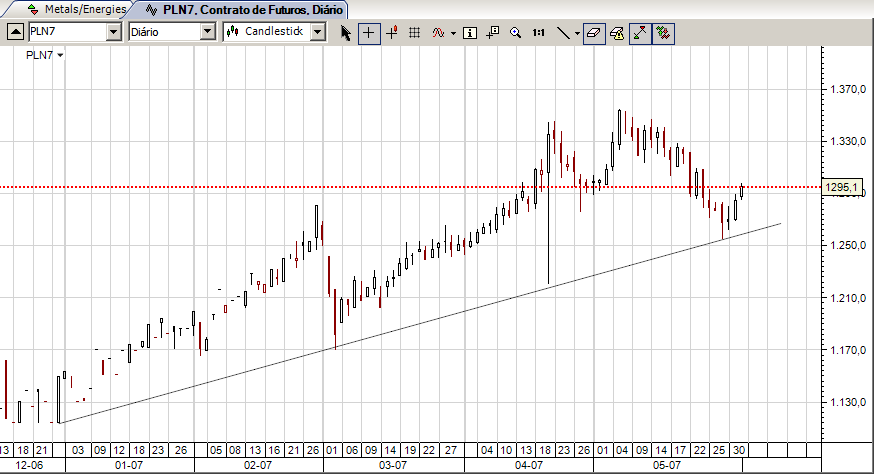The width and height of the screenshot is (874, 474).
Task: Click the 12-06 month label
Action: [29, 465]
